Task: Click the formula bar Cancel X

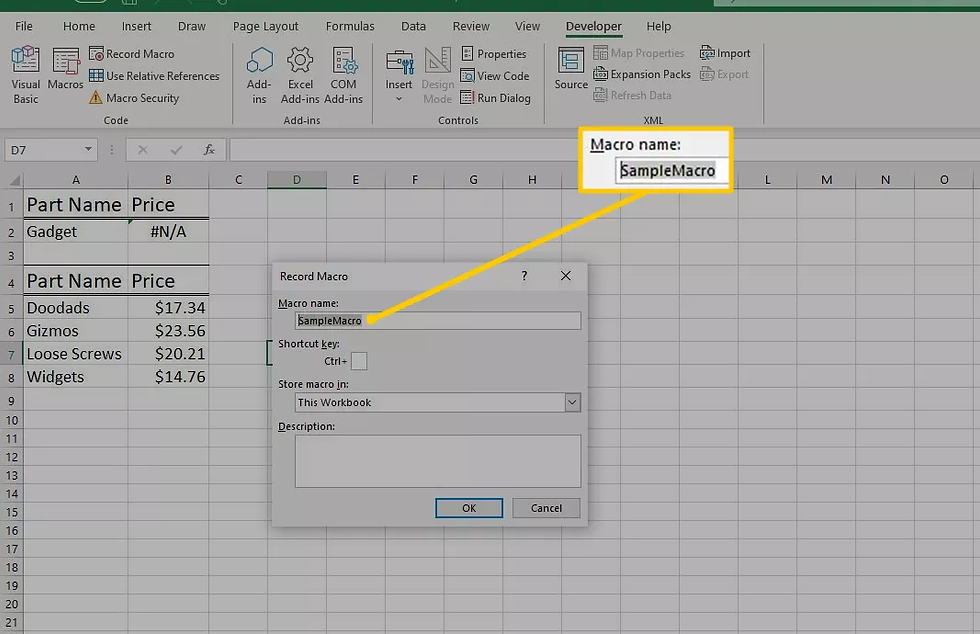Action: (x=142, y=150)
